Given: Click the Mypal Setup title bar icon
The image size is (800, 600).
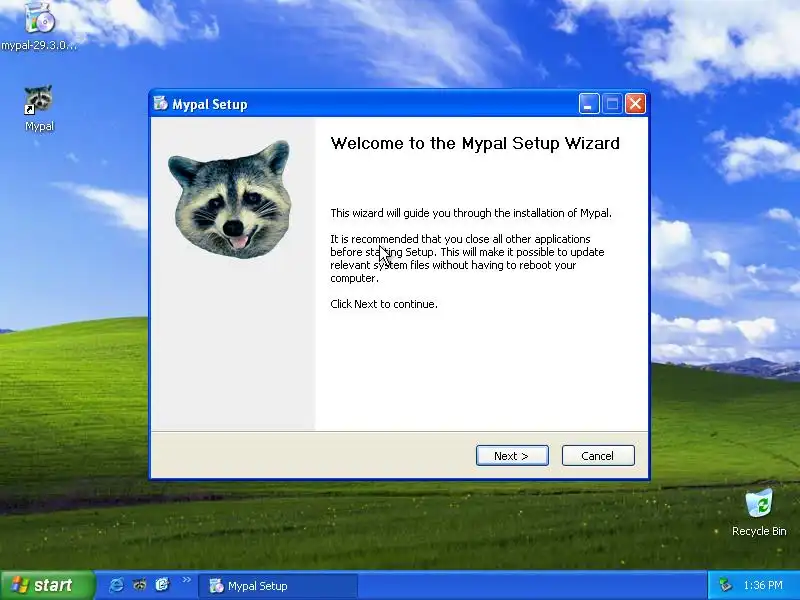Looking at the screenshot, I should pos(161,104).
